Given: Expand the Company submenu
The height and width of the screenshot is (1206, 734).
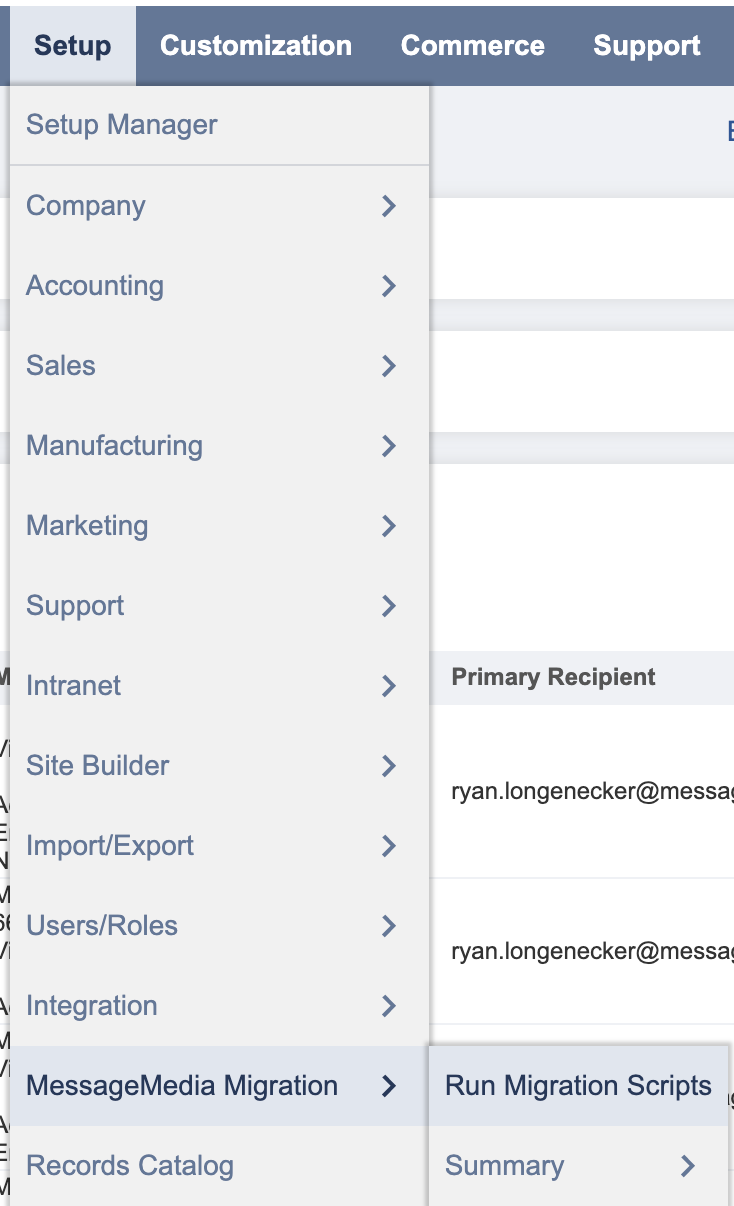Looking at the screenshot, I should click(86, 206).
